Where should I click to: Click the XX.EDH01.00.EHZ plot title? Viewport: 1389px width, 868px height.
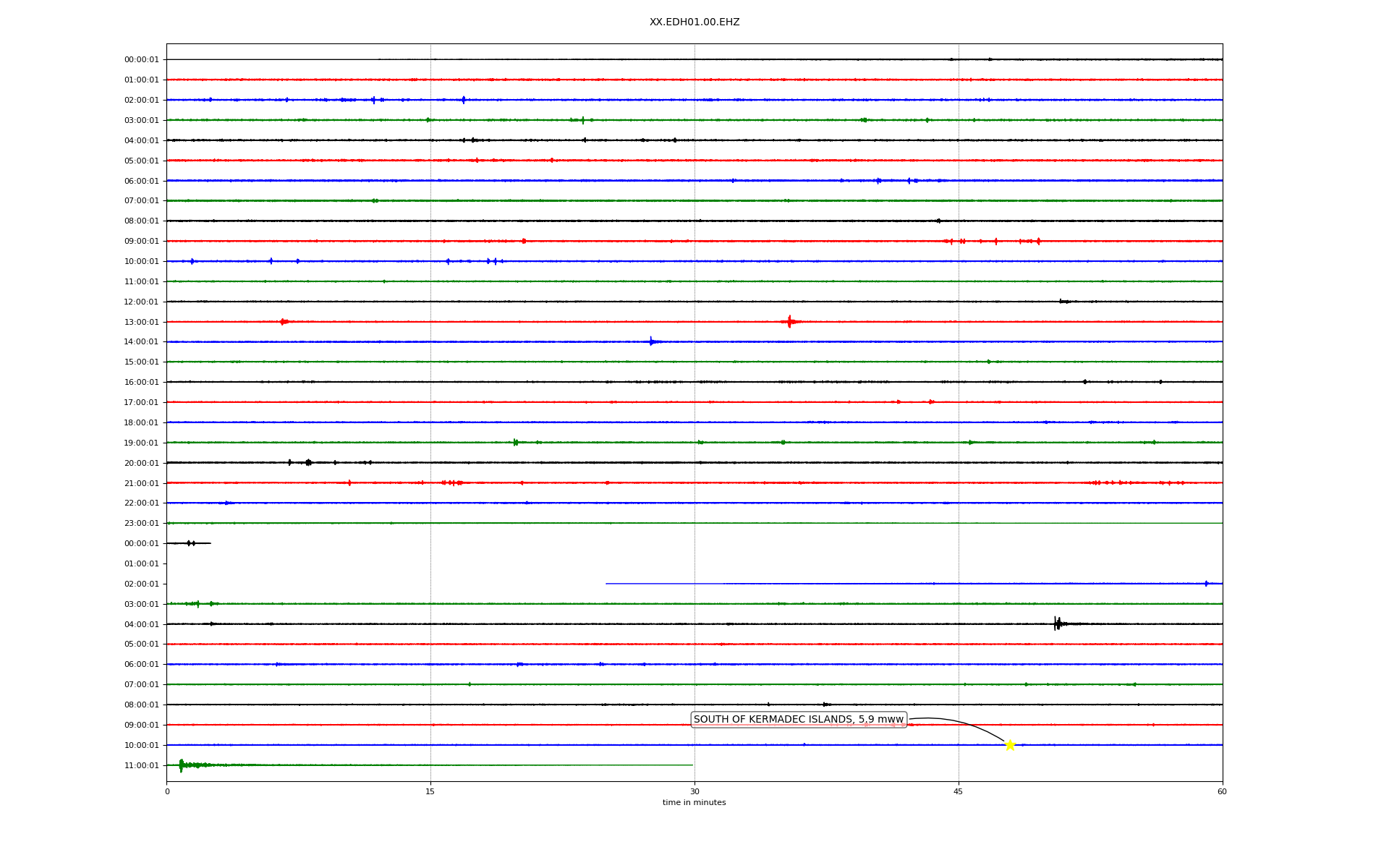[x=694, y=22]
